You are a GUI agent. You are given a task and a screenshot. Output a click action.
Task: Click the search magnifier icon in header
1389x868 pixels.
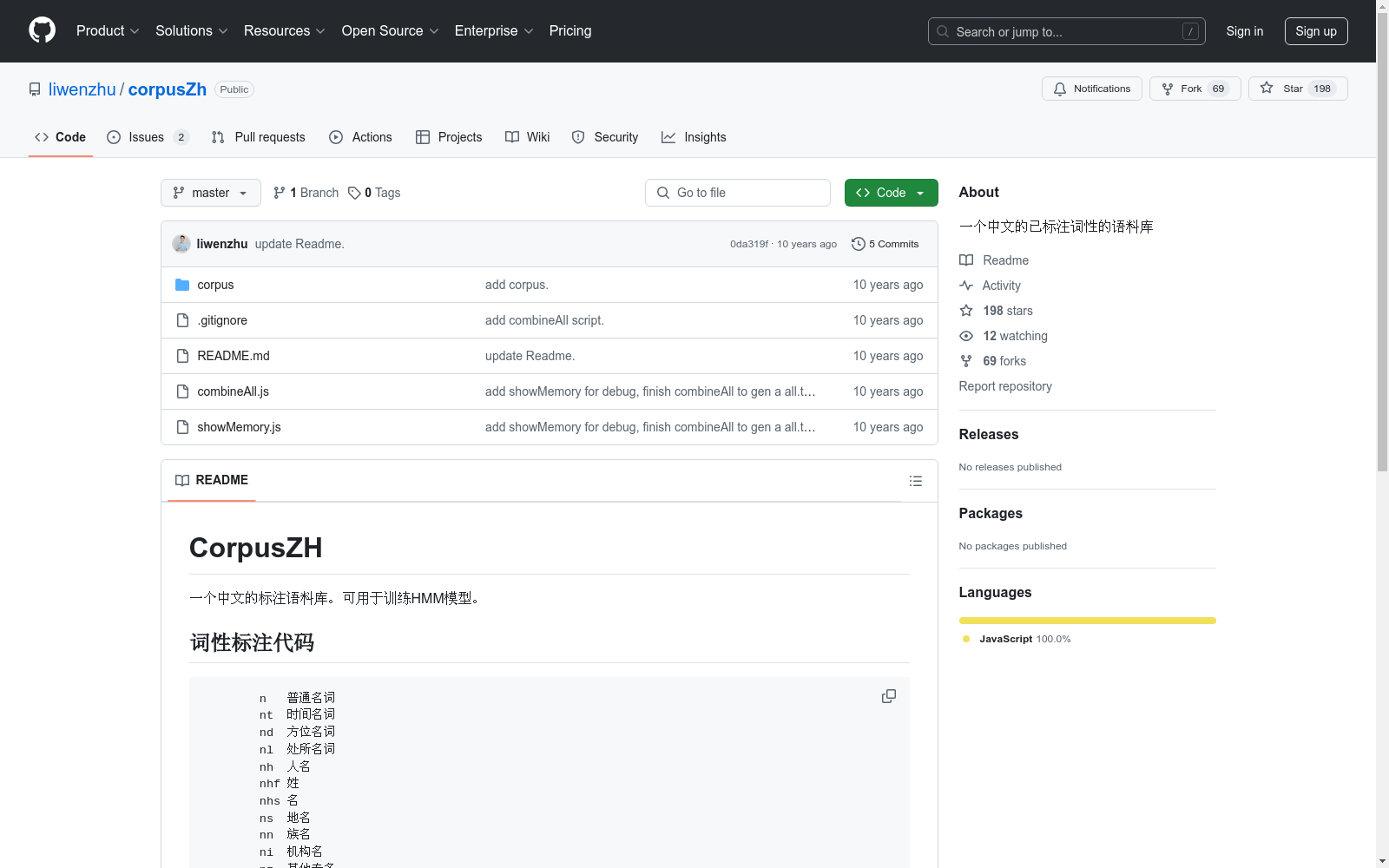(943, 31)
